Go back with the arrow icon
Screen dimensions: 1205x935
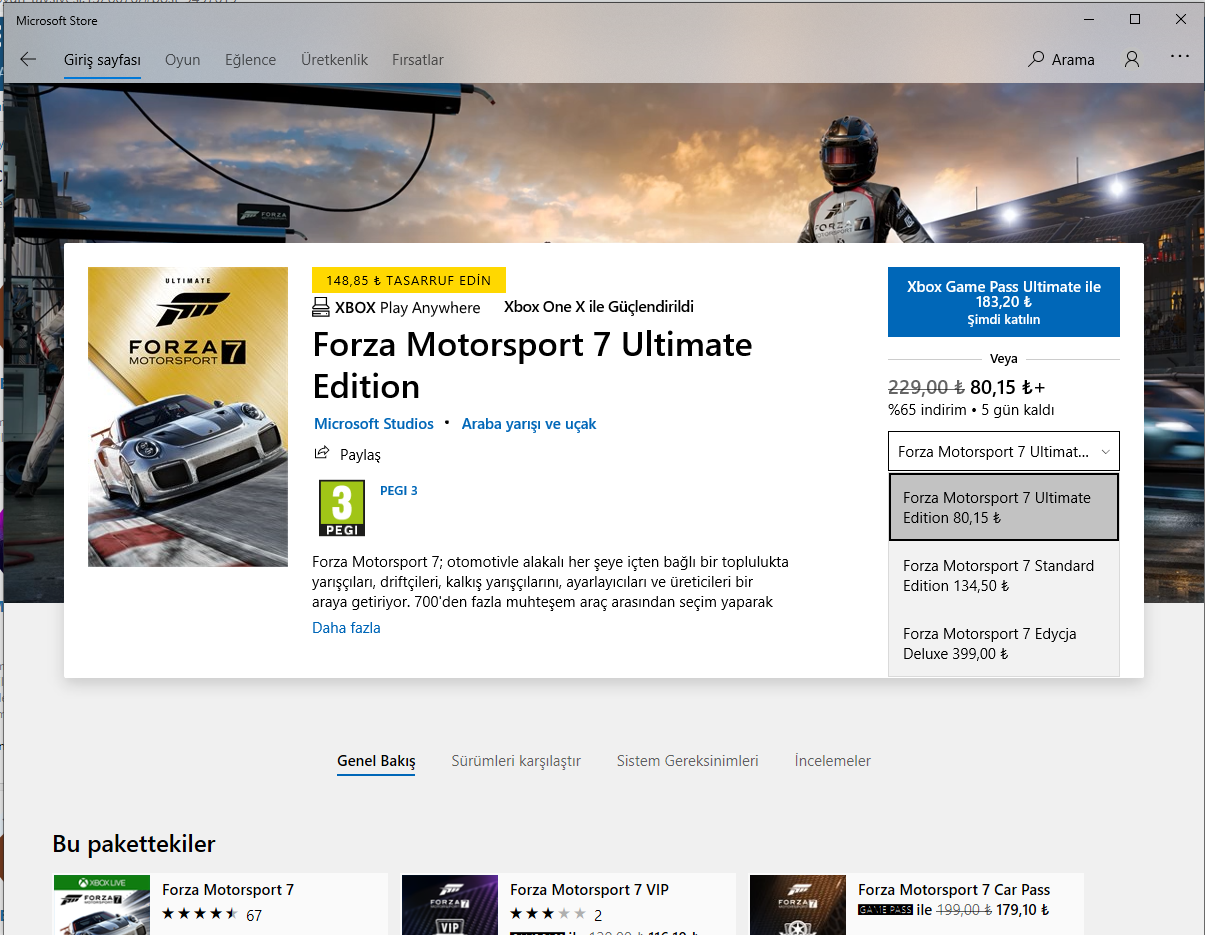(x=28, y=59)
